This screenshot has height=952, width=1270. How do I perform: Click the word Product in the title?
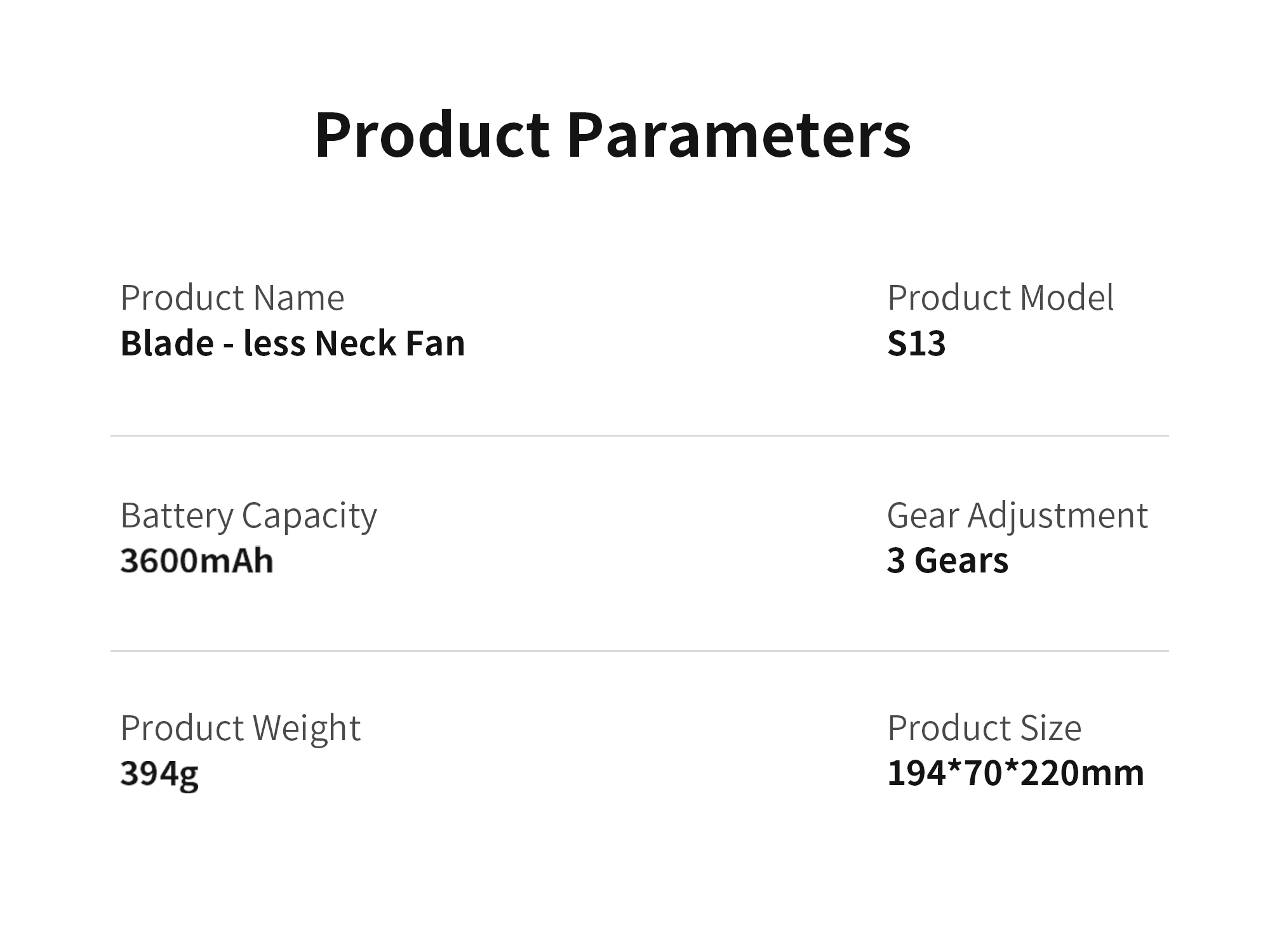(x=432, y=135)
